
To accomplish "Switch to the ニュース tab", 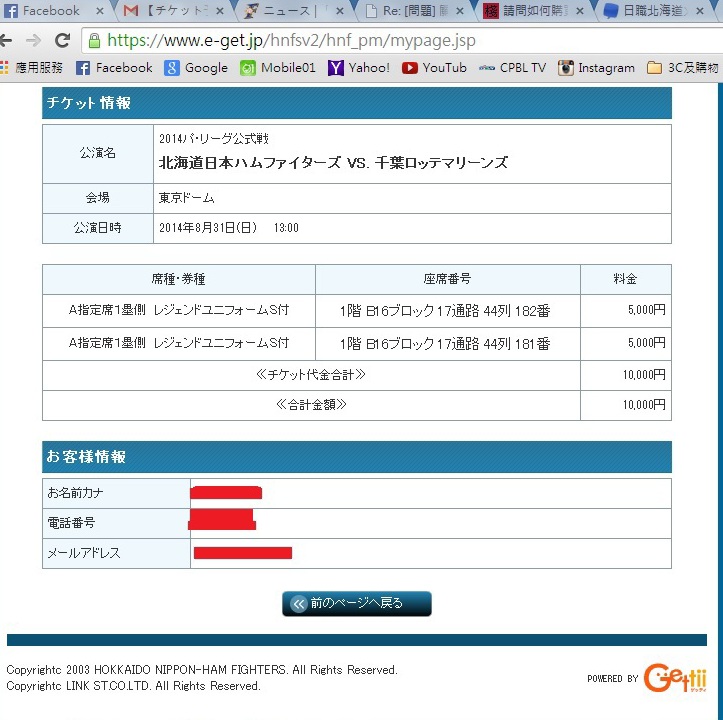I will coord(293,11).
